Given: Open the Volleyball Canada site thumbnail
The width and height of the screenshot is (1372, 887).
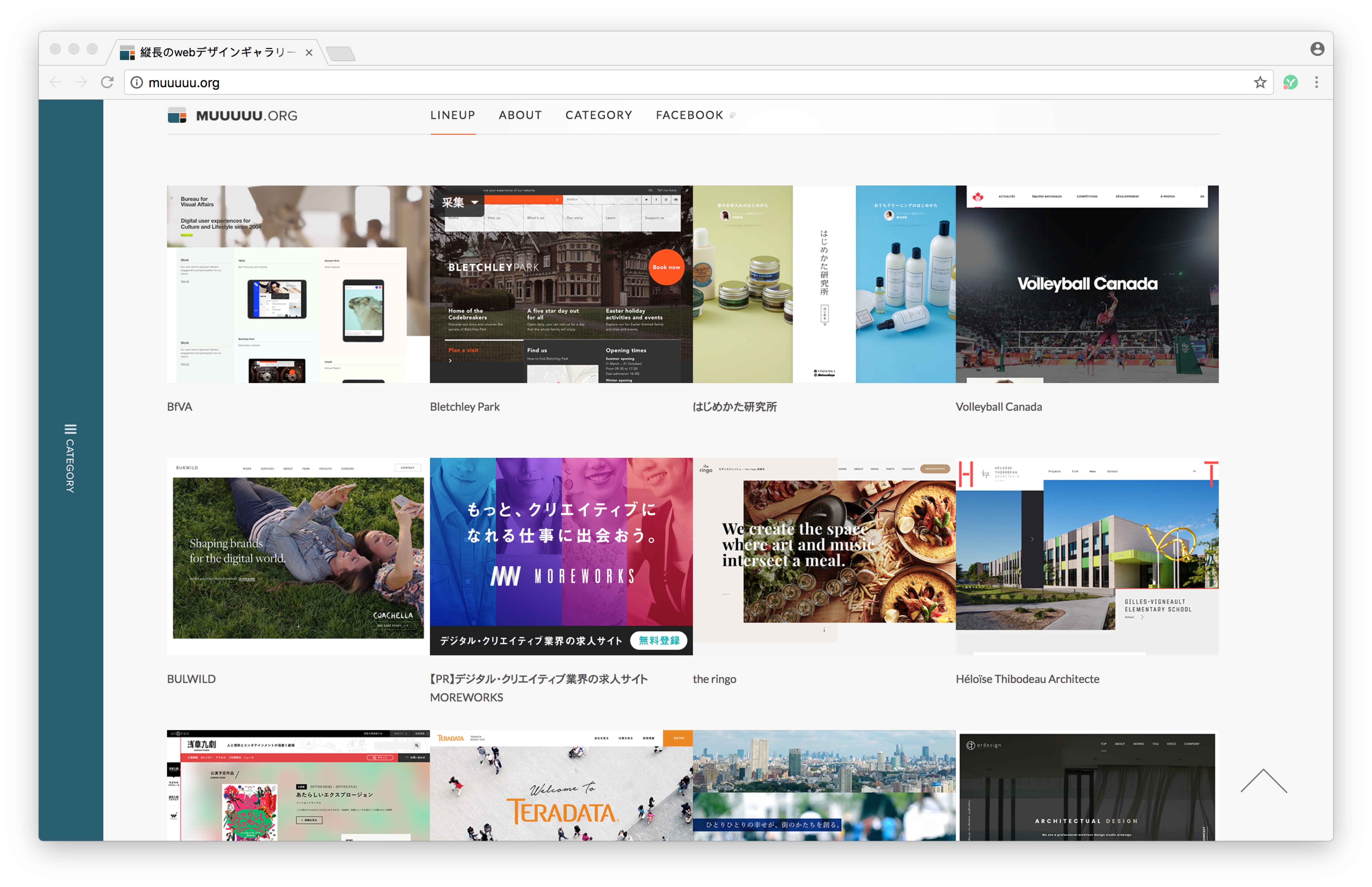Looking at the screenshot, I should pos(1087,284).
